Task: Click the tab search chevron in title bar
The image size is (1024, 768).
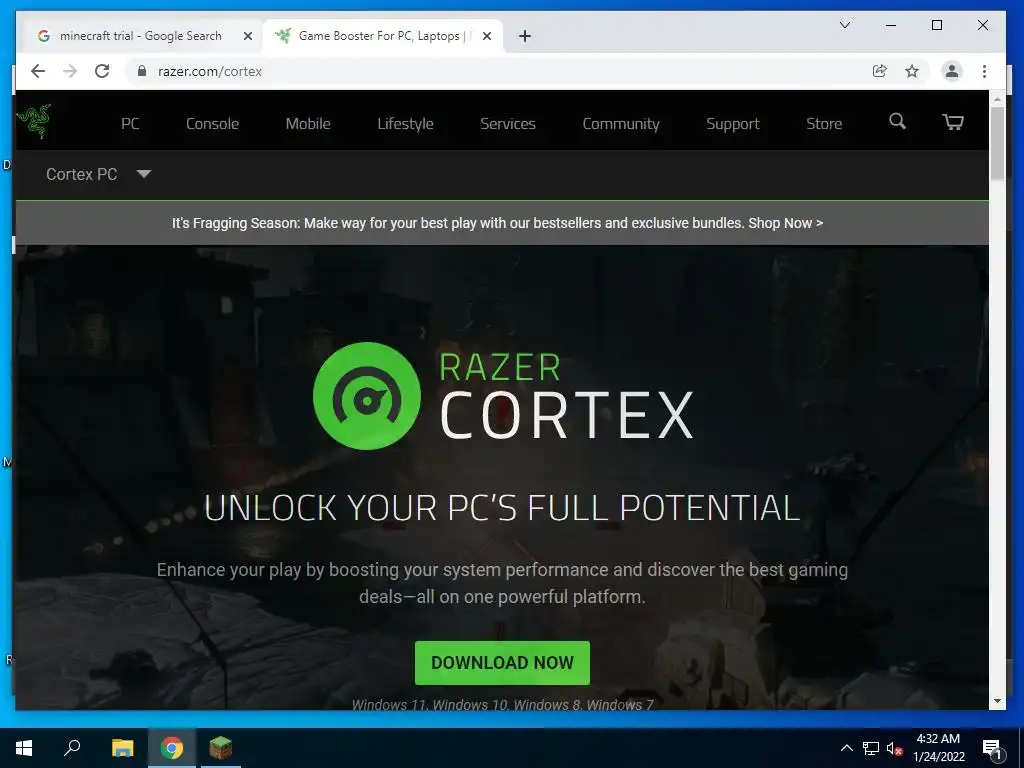Action: [844, 25]
